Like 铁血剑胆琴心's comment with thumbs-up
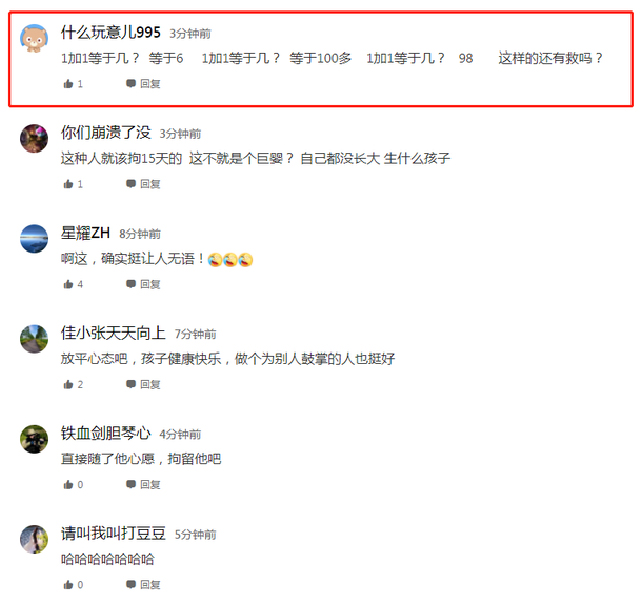Viewport: 640px width, 602px height. (68, 484)
